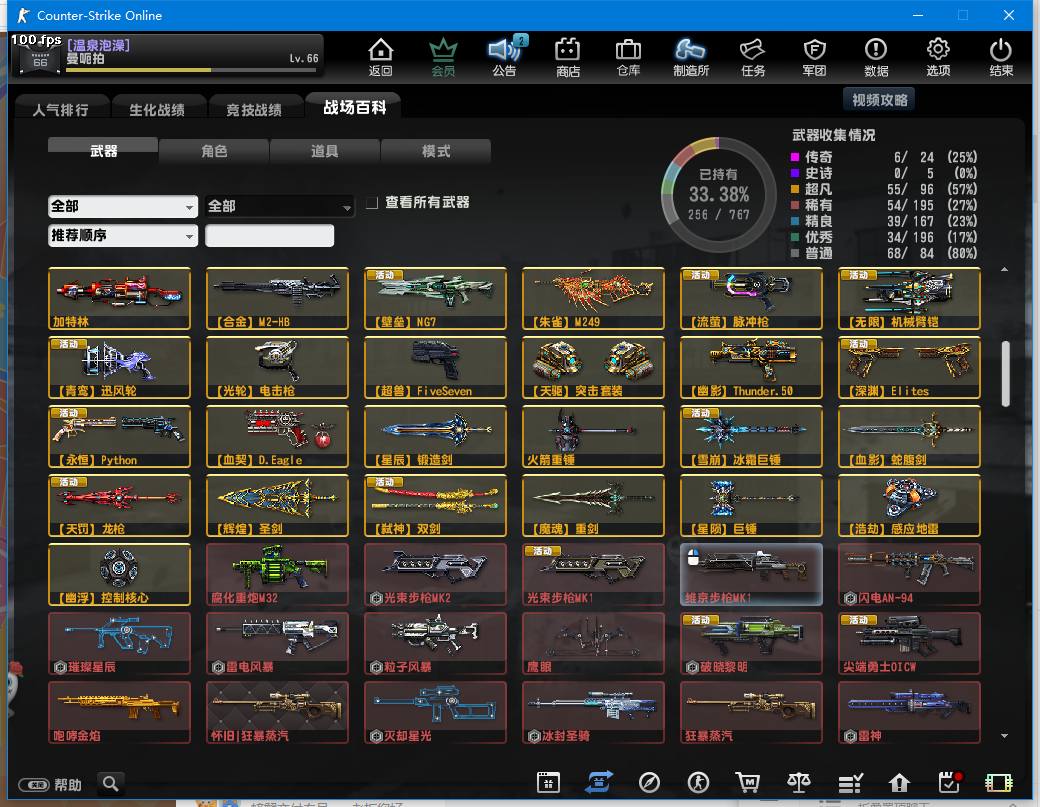Open the 数据 data icon
The height and width of the screenshot is (807, 1040).
tap(876, 57)
